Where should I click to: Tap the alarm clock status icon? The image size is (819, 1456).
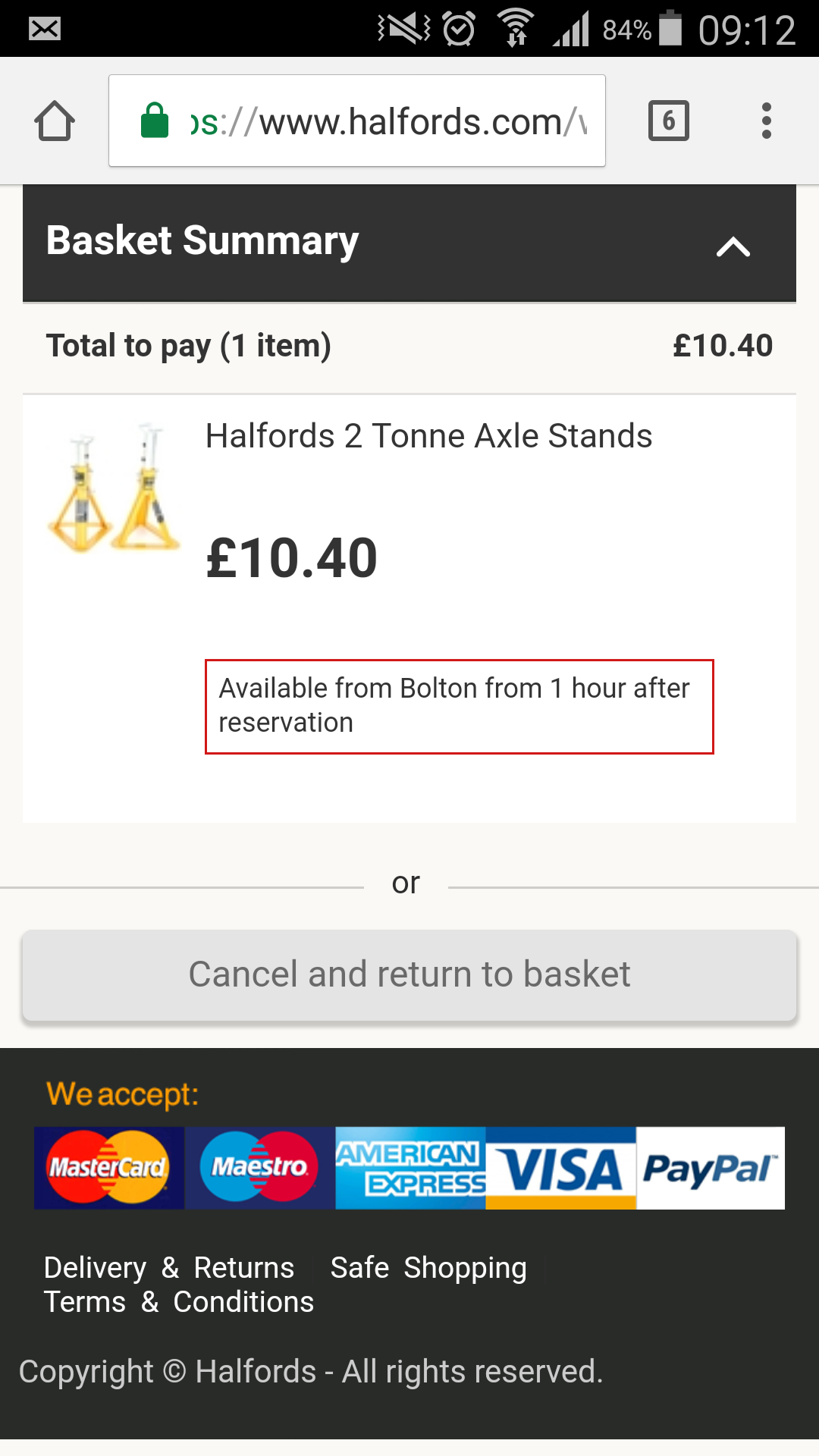(459, 30)
